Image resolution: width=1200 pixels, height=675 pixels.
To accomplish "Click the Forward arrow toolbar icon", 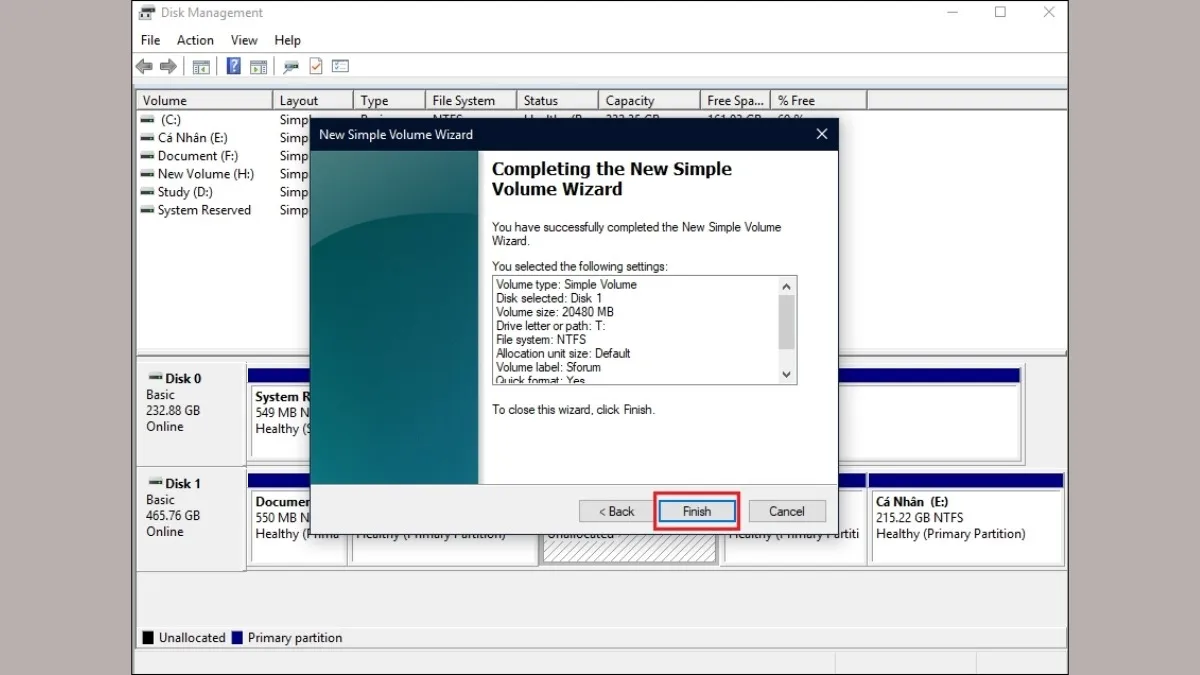I will pos(168,66).
